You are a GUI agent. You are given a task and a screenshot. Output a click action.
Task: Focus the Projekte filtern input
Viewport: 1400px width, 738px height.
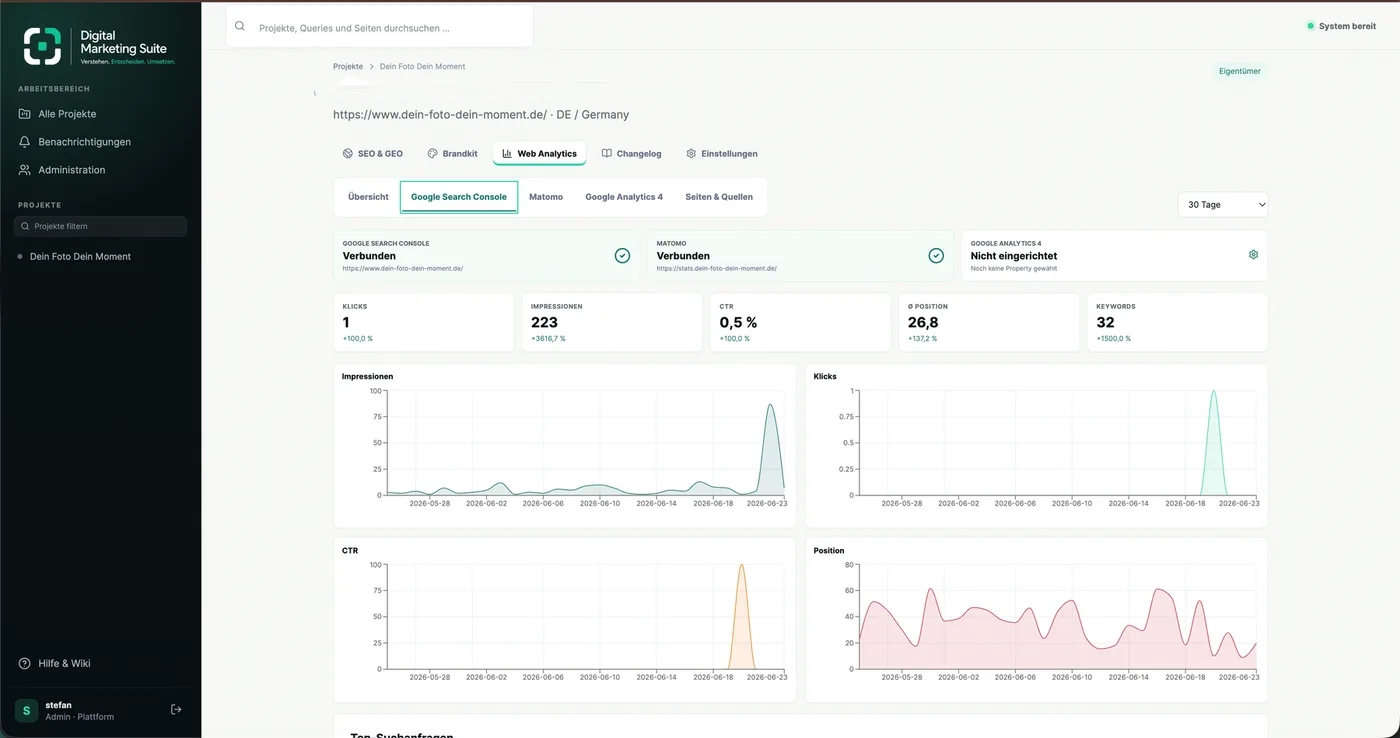coord(100,227)
